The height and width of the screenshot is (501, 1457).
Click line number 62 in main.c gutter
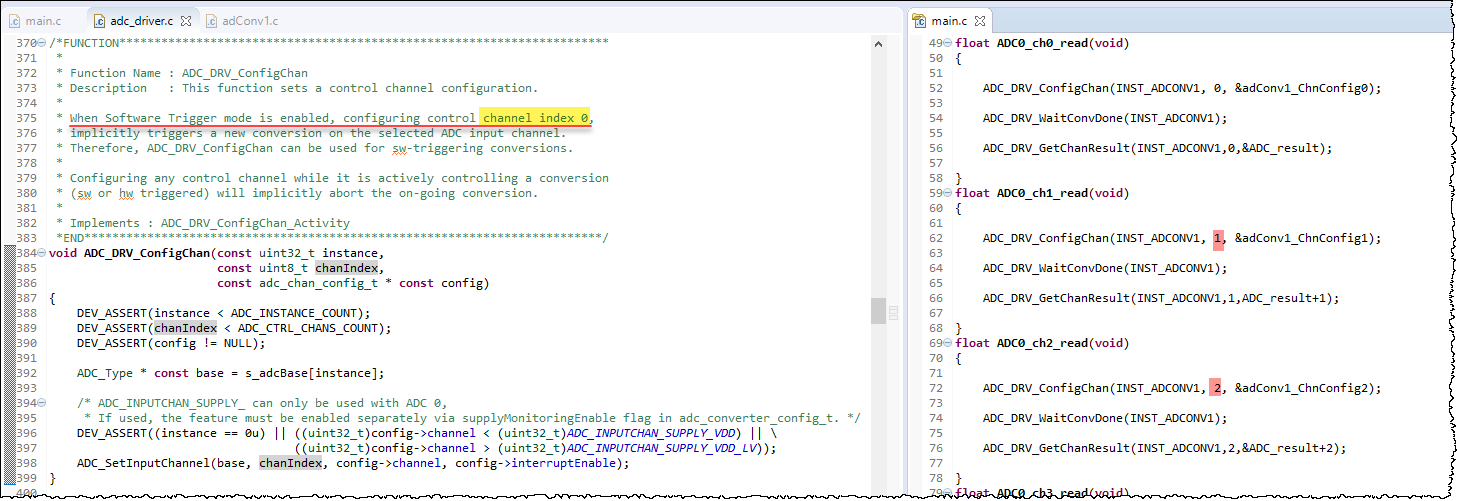[936, 238]
